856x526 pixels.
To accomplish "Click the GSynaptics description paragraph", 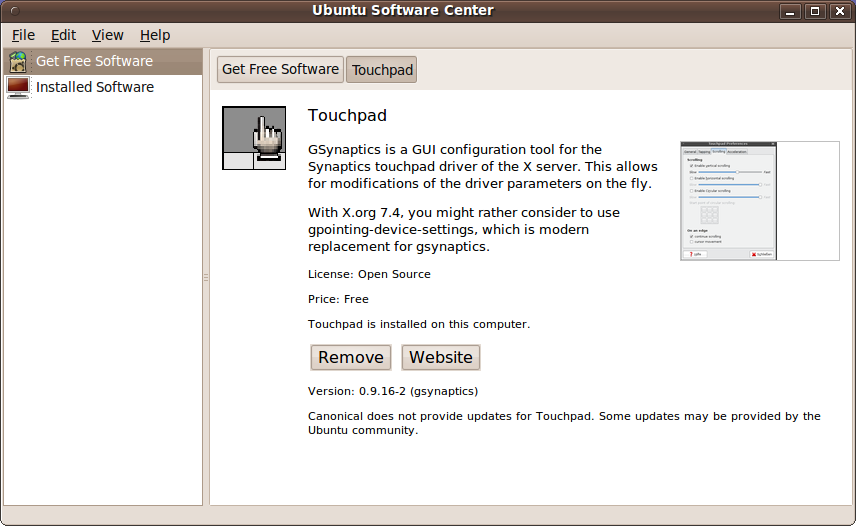I will 482,167.
